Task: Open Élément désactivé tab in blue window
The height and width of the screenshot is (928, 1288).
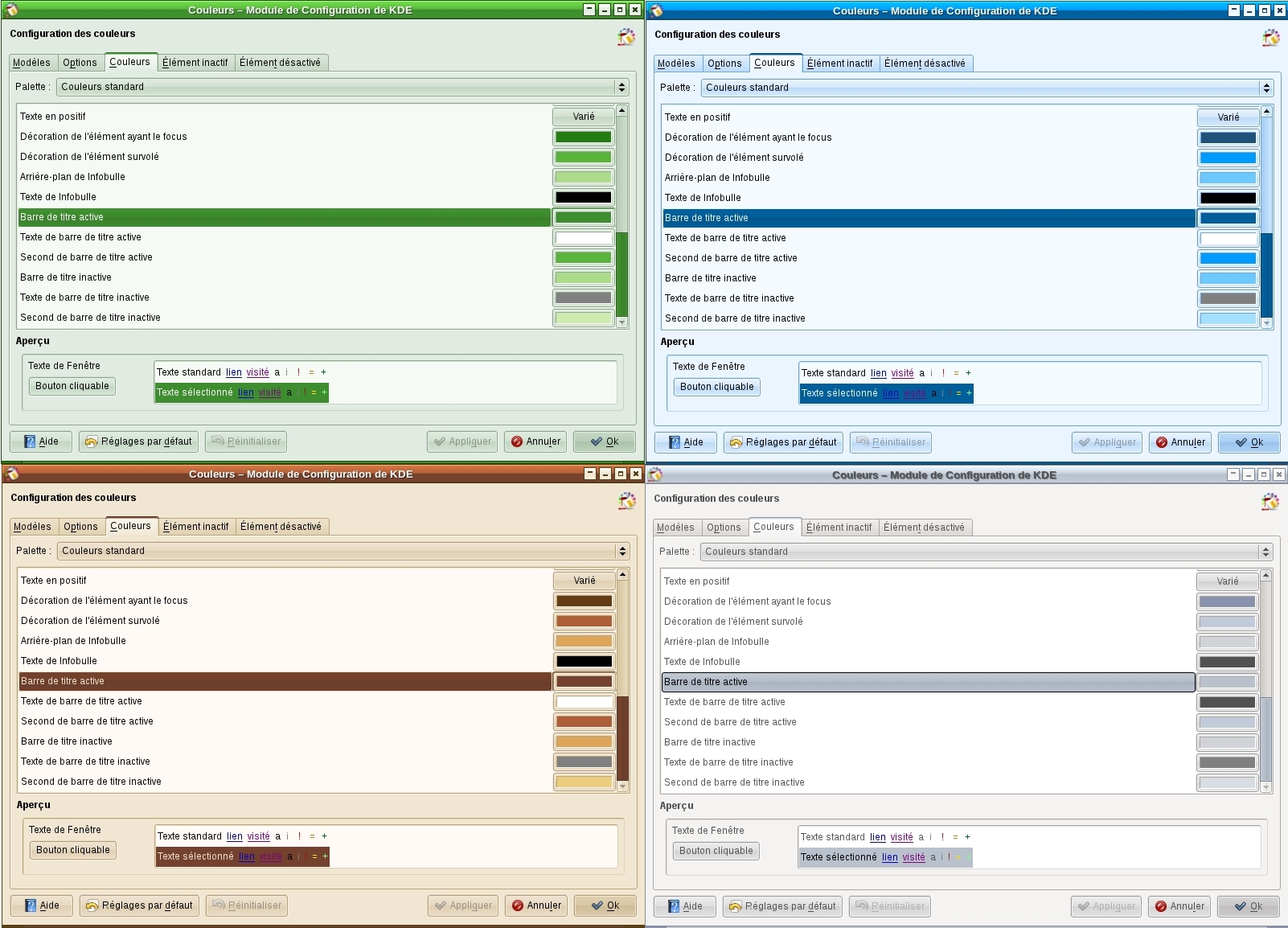Action: (x=925, y=64)
